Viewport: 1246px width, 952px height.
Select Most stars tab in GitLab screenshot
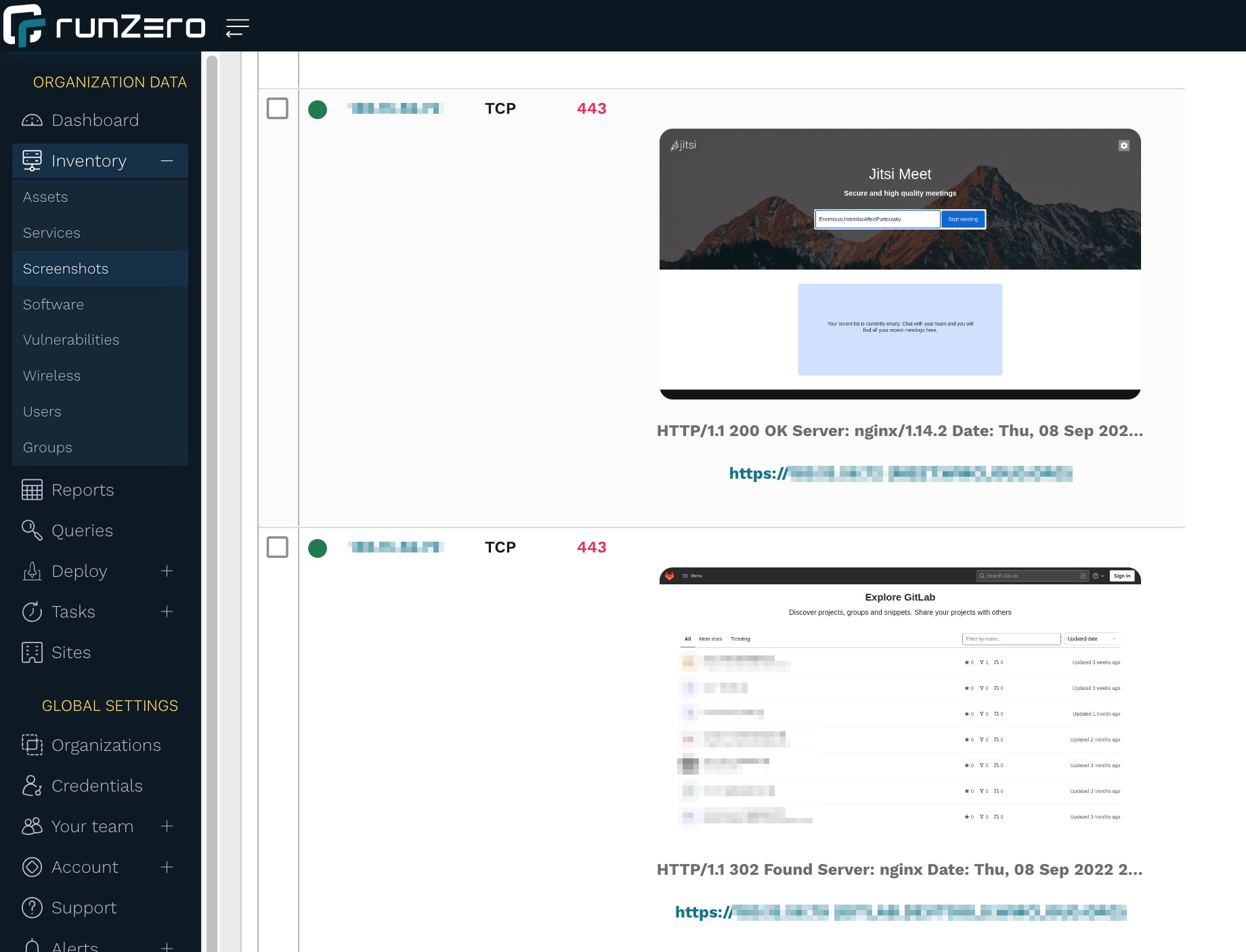tap(710, 639)
